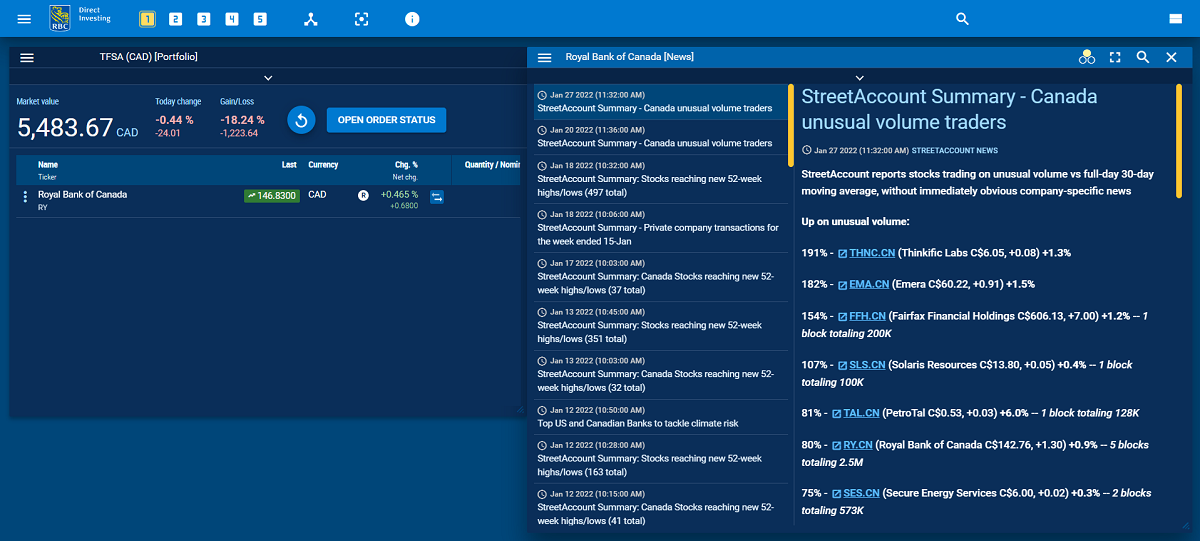Screen dimensions: 1200x541
Task: Select Royal Bank of Canada portfolio row
Action: click(268, 200)
